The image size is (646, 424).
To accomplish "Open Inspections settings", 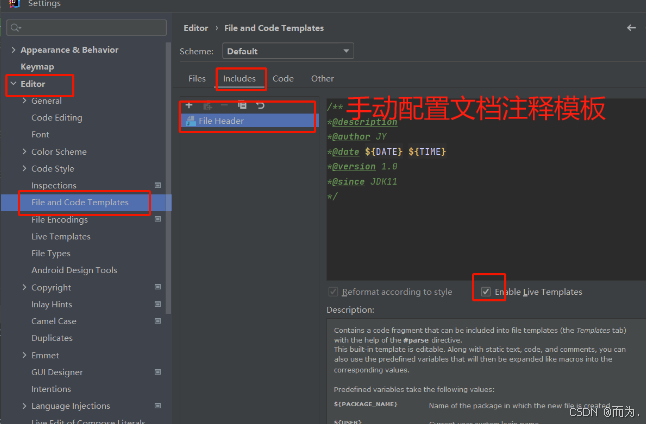I will (54, 185).
